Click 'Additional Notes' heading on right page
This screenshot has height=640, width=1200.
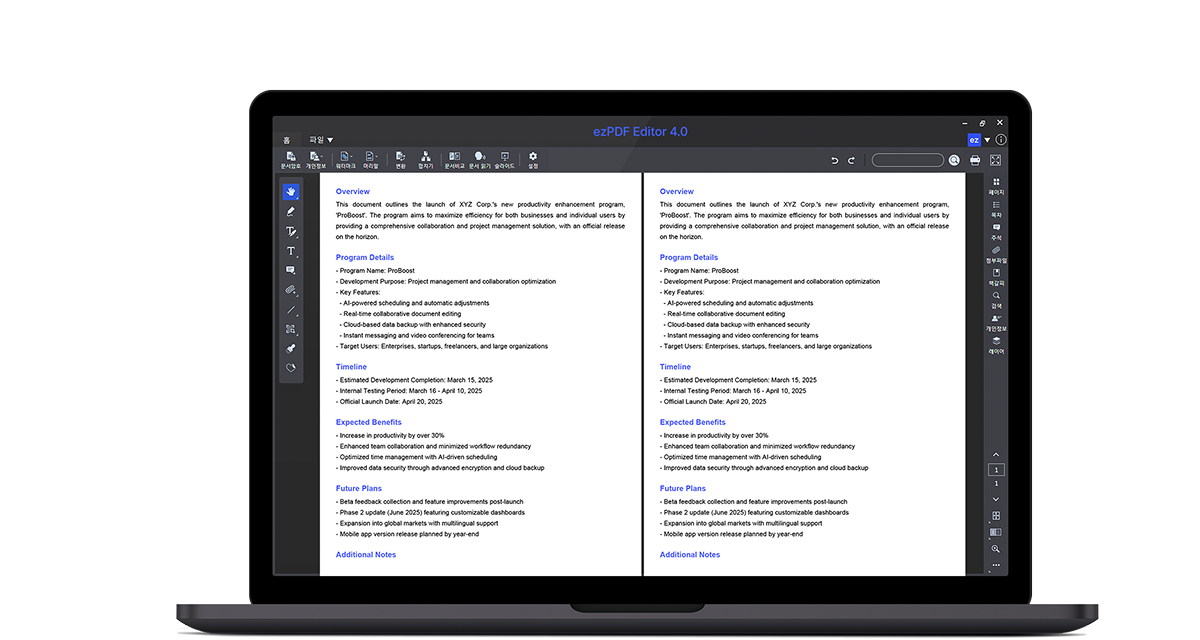pyautogui.click(x=690, y=554)
